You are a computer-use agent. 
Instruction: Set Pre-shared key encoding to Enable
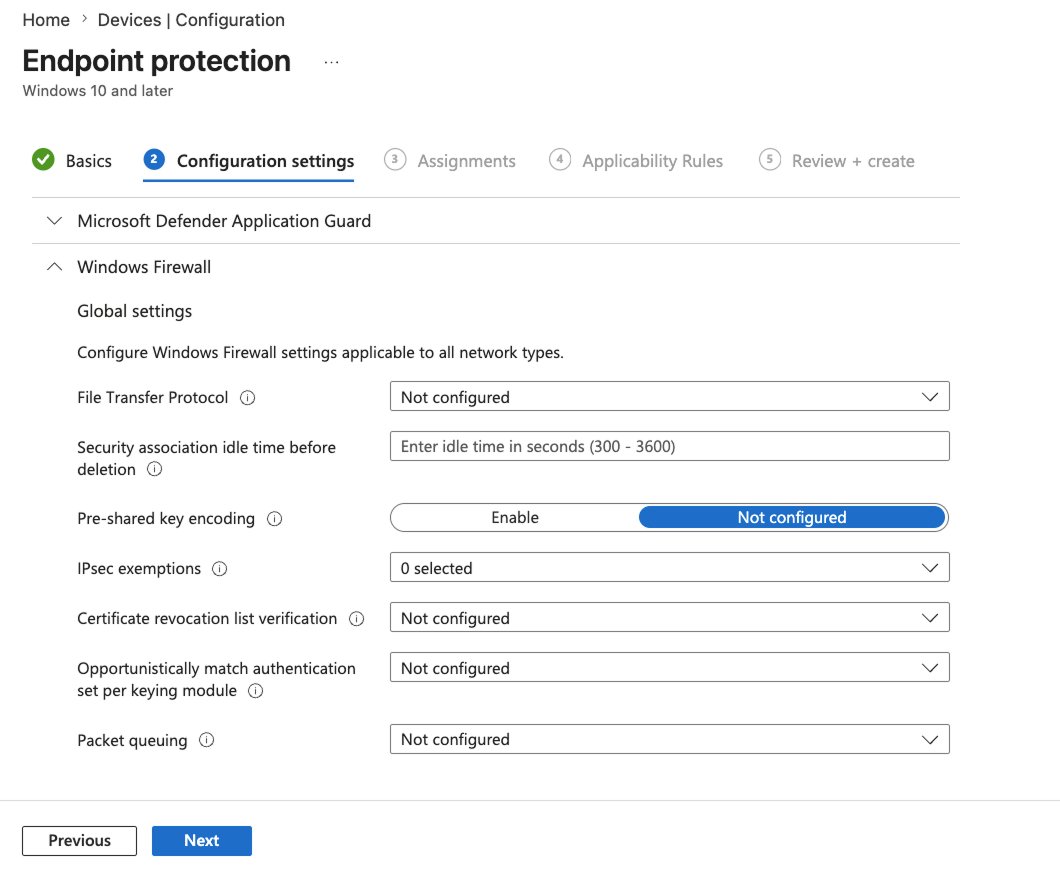click(x=515, y=518)
